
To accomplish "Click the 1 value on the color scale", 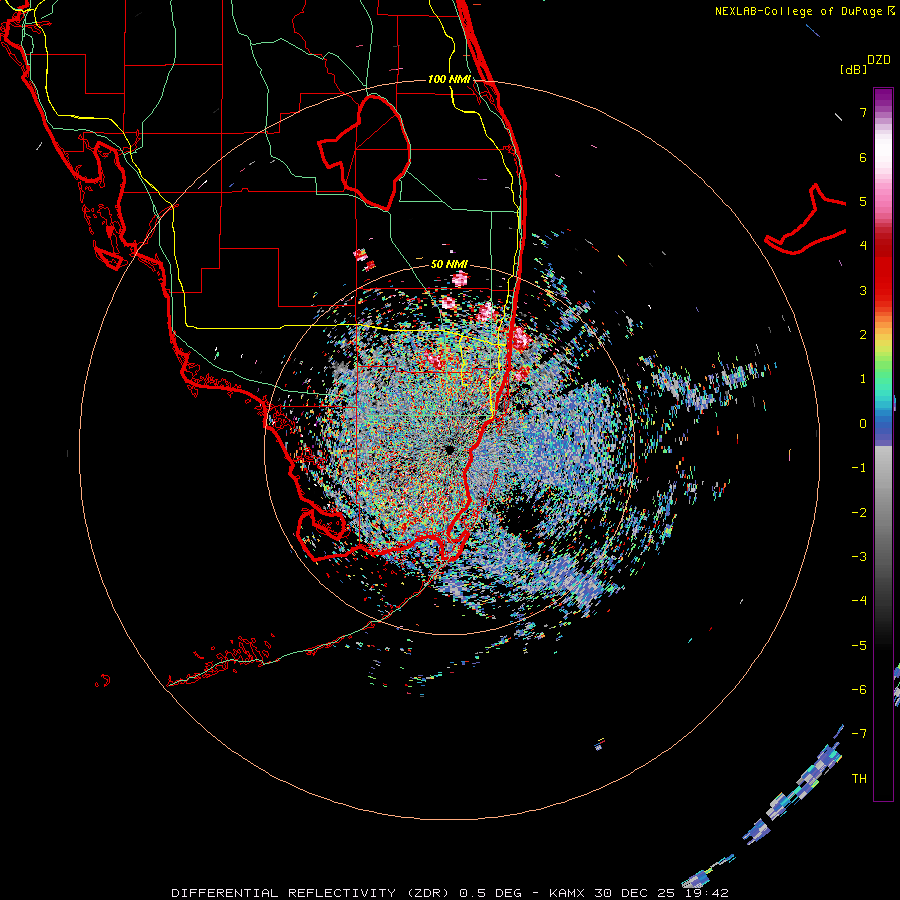I will coord(863,379).
